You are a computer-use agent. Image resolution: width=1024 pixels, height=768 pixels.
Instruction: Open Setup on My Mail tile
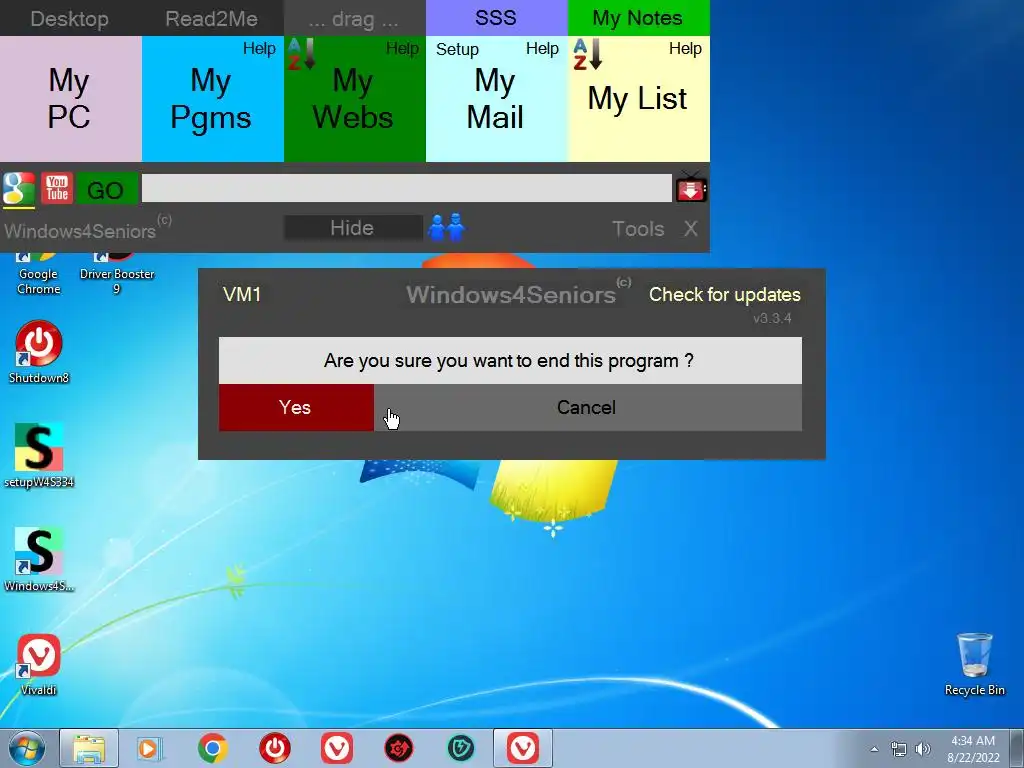click(x=457, y=49)
